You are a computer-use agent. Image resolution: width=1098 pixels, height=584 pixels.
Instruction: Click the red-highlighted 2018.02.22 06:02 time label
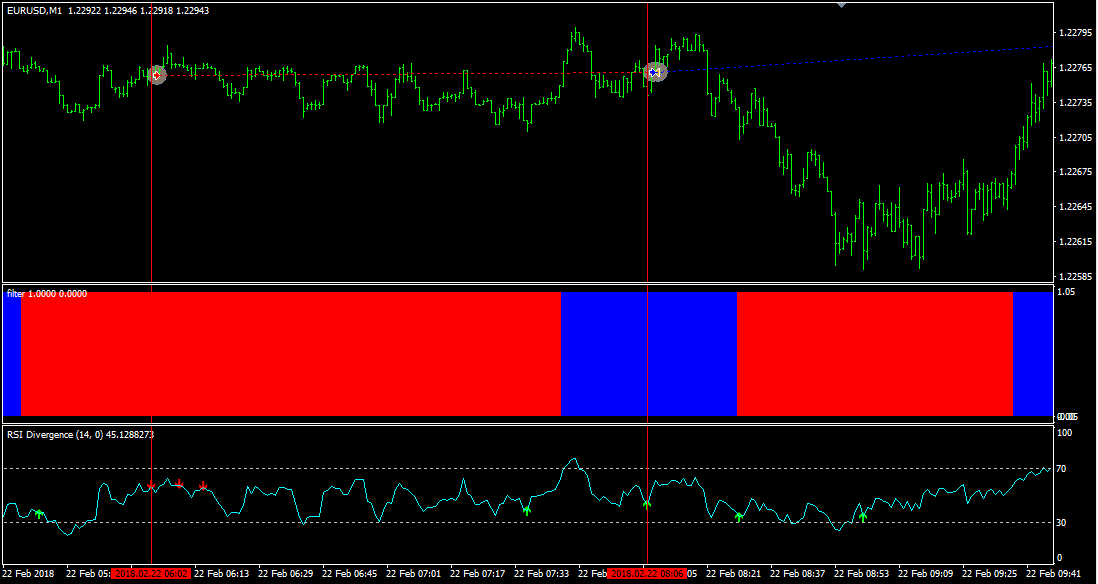coord(150,574)
